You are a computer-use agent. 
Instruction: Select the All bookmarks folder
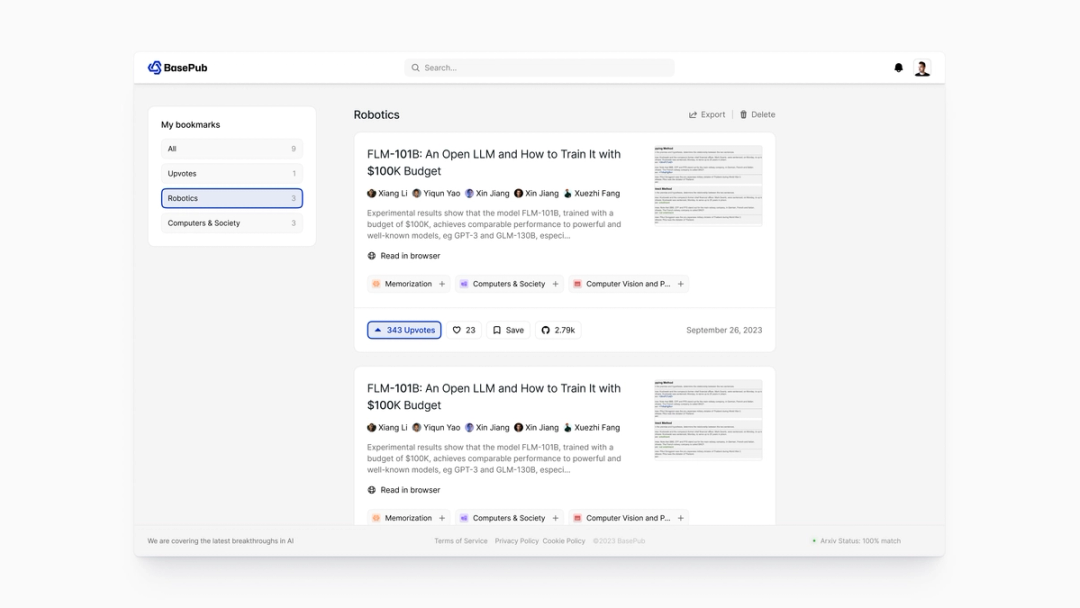(x=232, y=149)
